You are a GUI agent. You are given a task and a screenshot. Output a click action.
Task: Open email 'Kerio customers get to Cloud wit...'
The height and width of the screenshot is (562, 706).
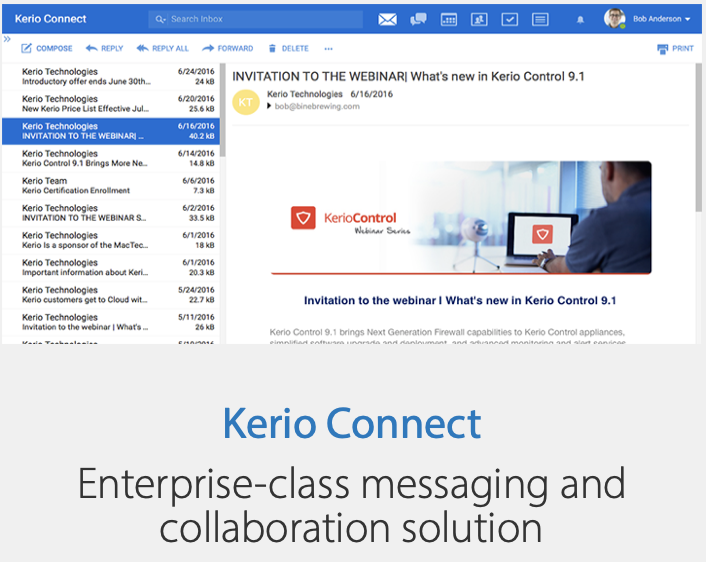point(111,295)
